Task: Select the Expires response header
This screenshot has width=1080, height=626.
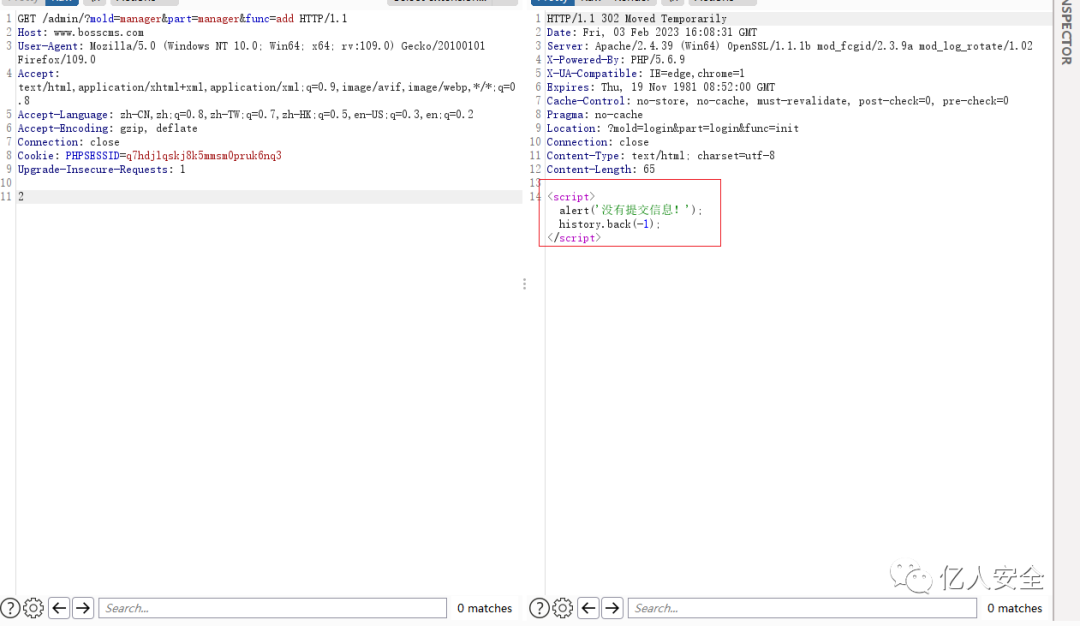Action: coord(661,87)
